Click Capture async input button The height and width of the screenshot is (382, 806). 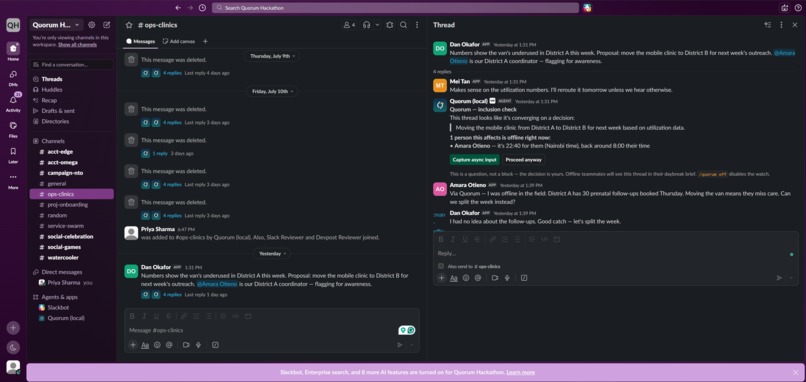[474, 159]
